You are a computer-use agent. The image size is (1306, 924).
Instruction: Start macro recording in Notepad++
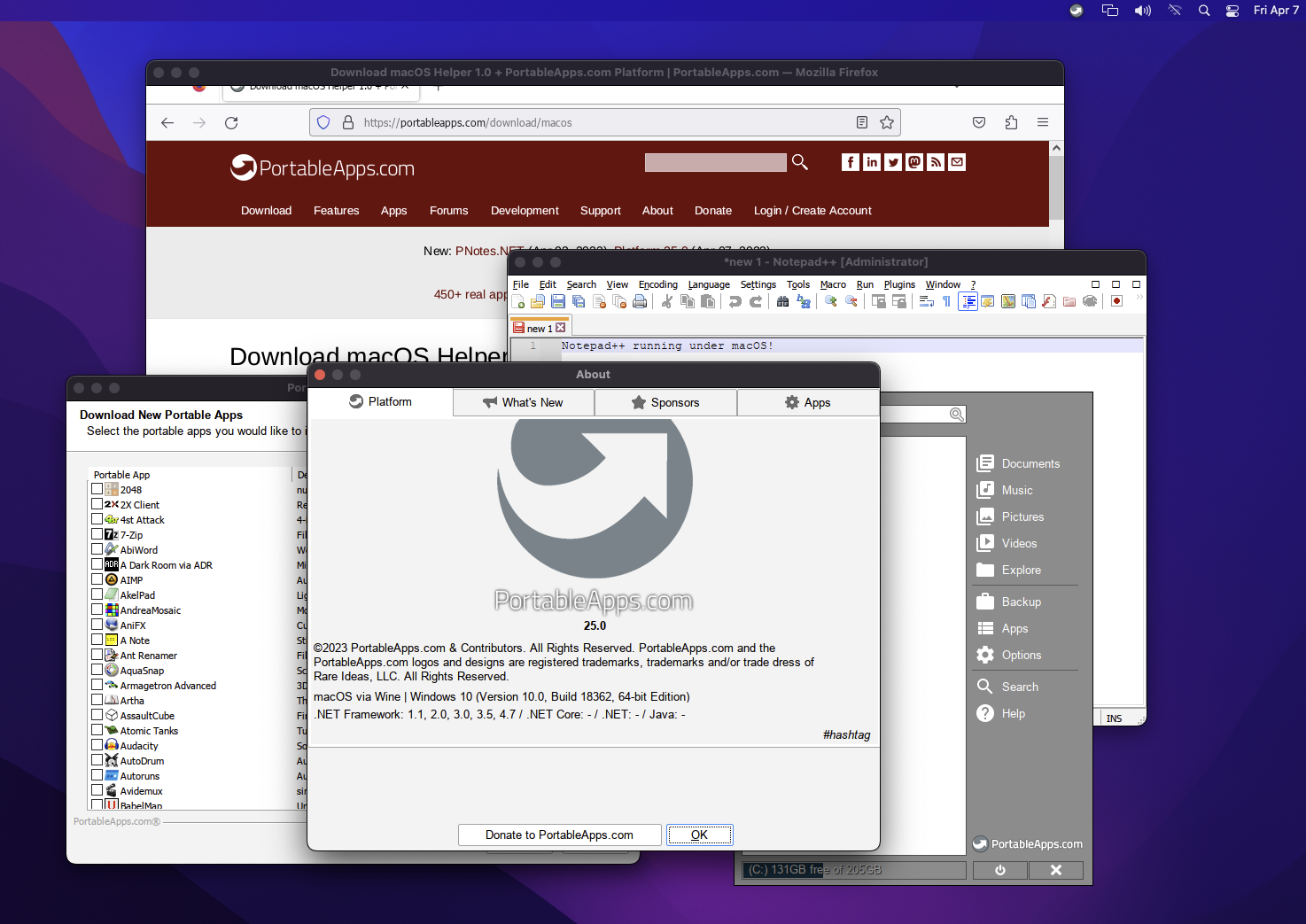(1116, 301)
